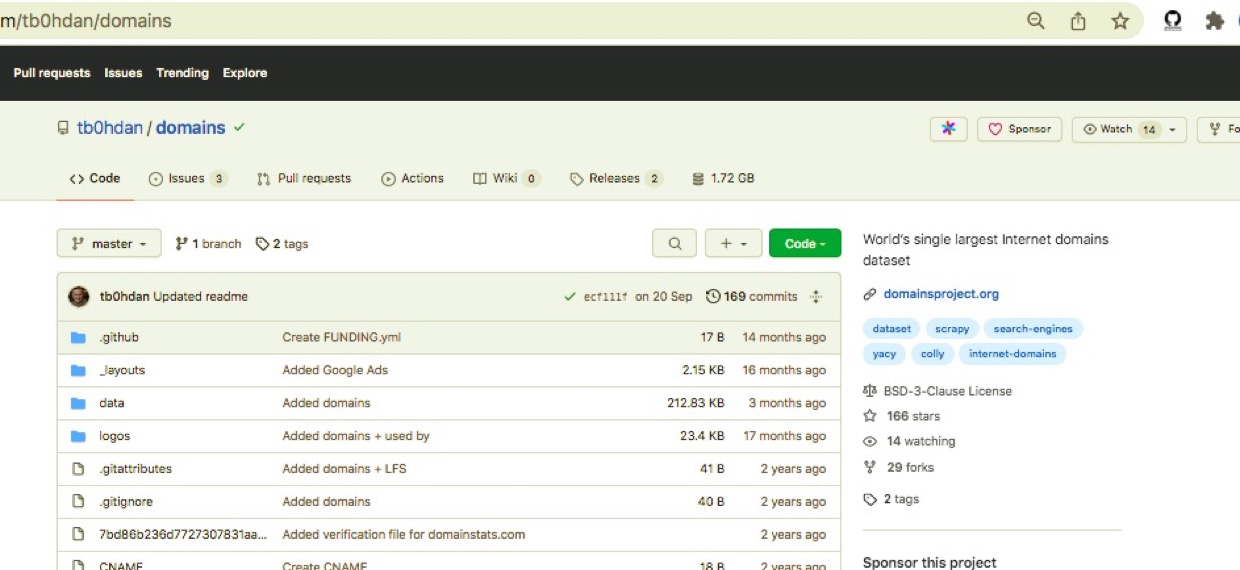Click the 7bd86b236d file icon
Image resolution: width=1240 pixels, height=570 pixels.
click(78, 535)
